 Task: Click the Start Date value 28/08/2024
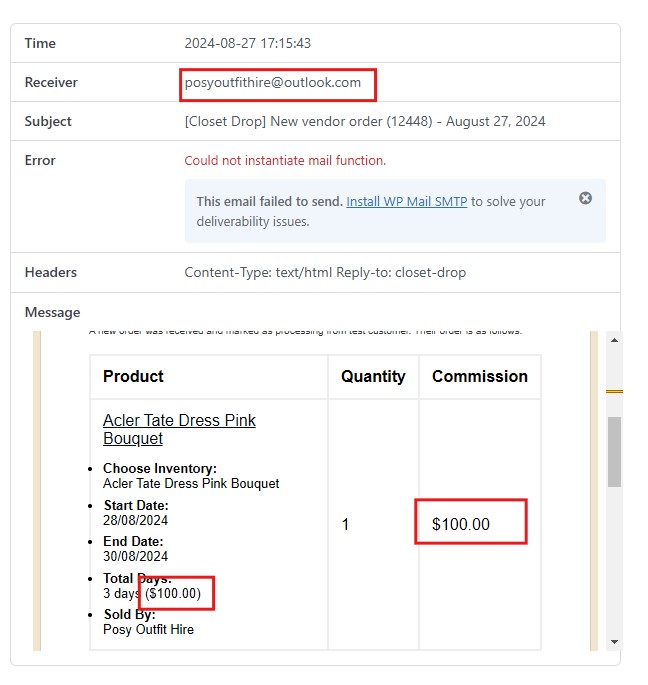click(135, 520)
